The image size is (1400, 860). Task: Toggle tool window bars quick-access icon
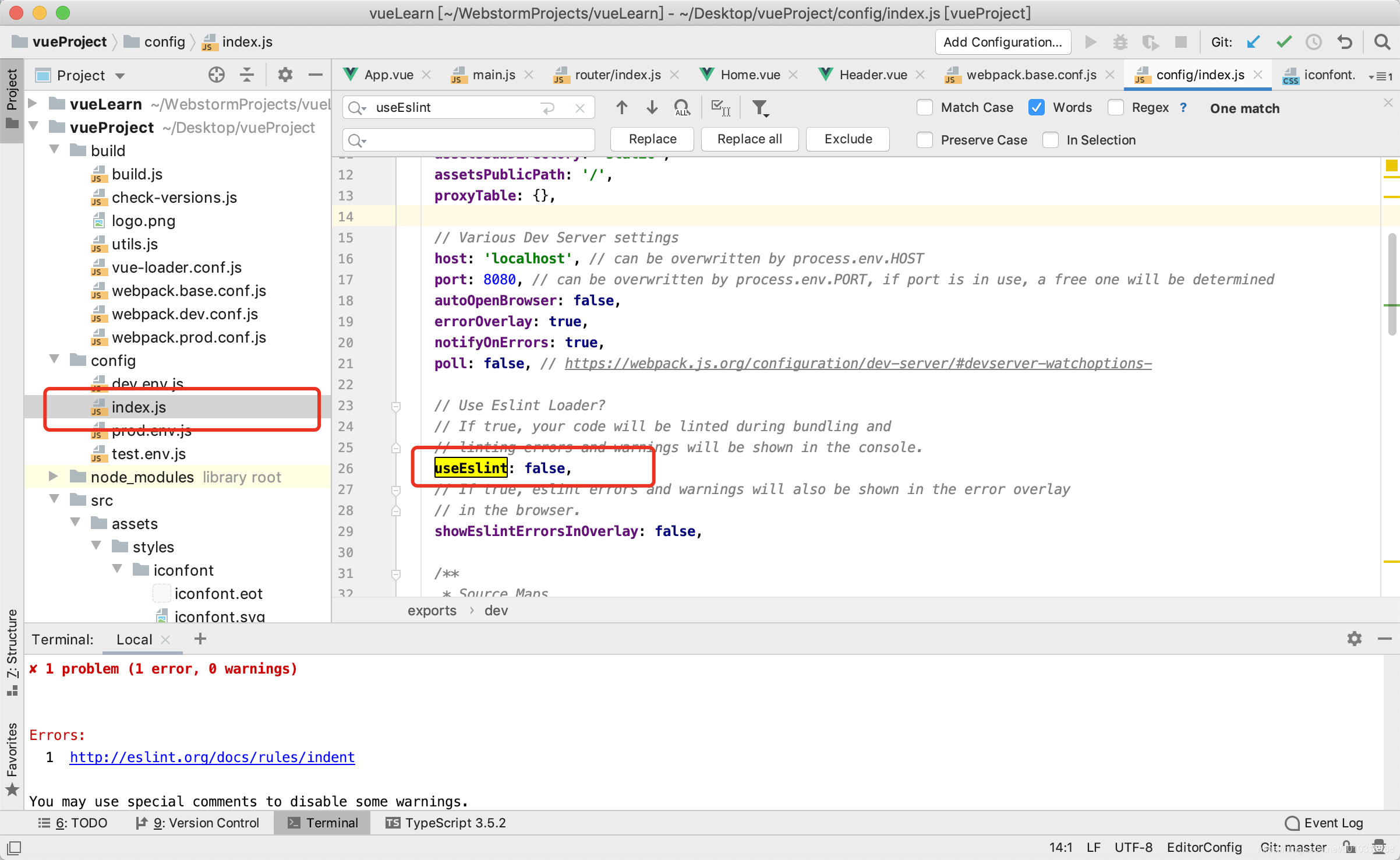click(14, 848)
